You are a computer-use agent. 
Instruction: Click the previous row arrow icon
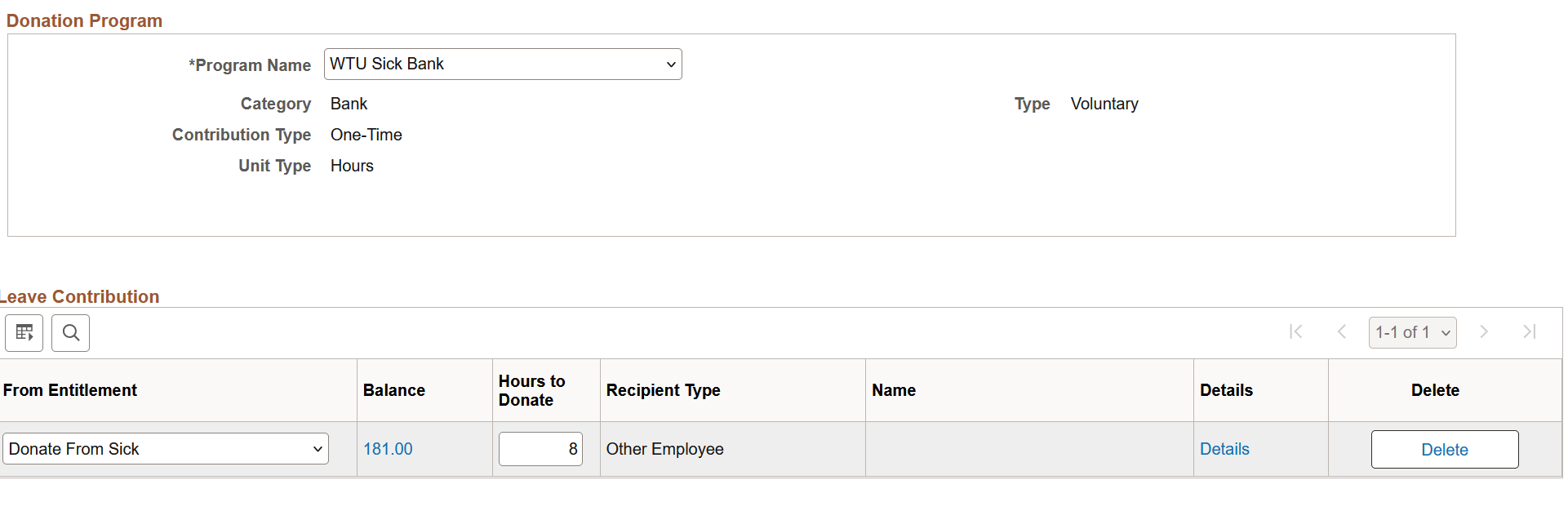(x=1342, y=332)
